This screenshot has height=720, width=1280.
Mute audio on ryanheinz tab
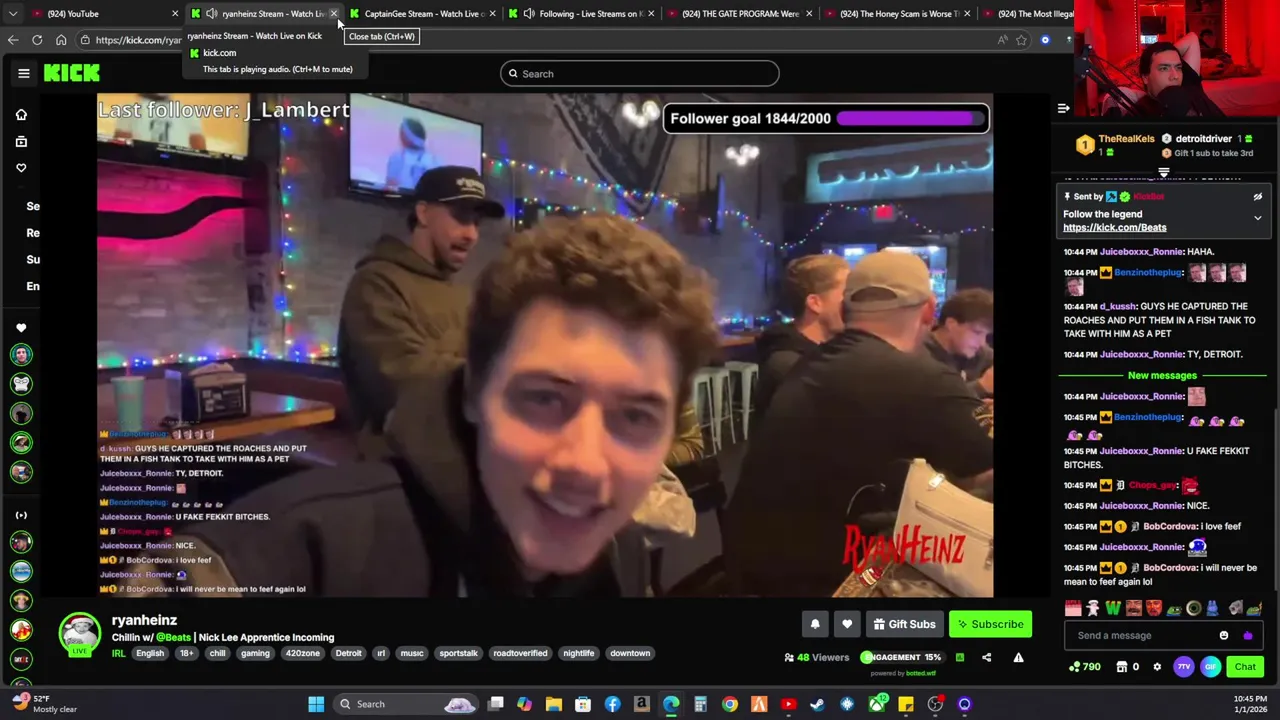coord(211,14)
